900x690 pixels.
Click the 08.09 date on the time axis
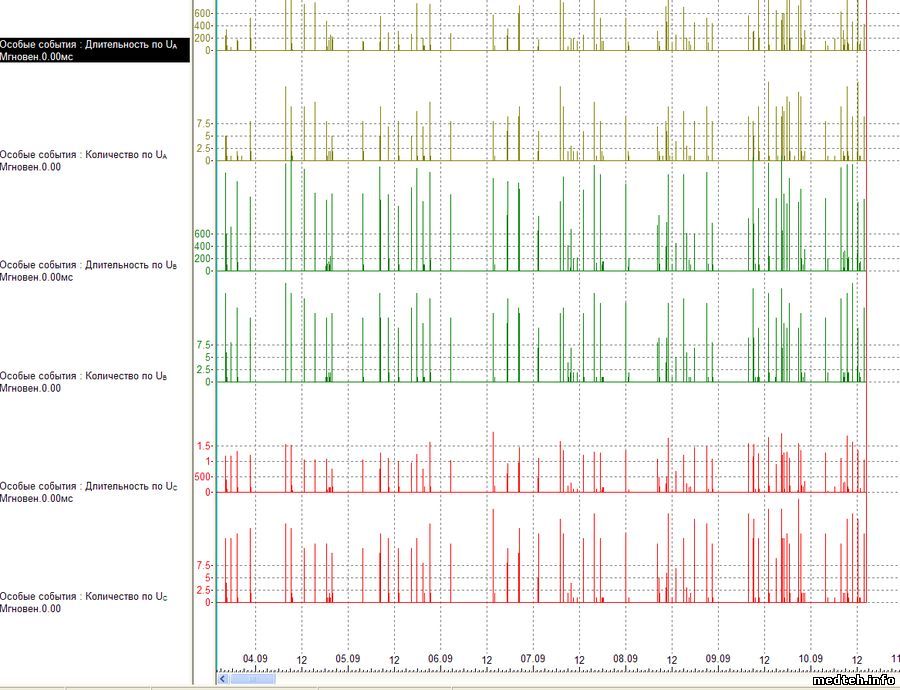click(625, 659)
